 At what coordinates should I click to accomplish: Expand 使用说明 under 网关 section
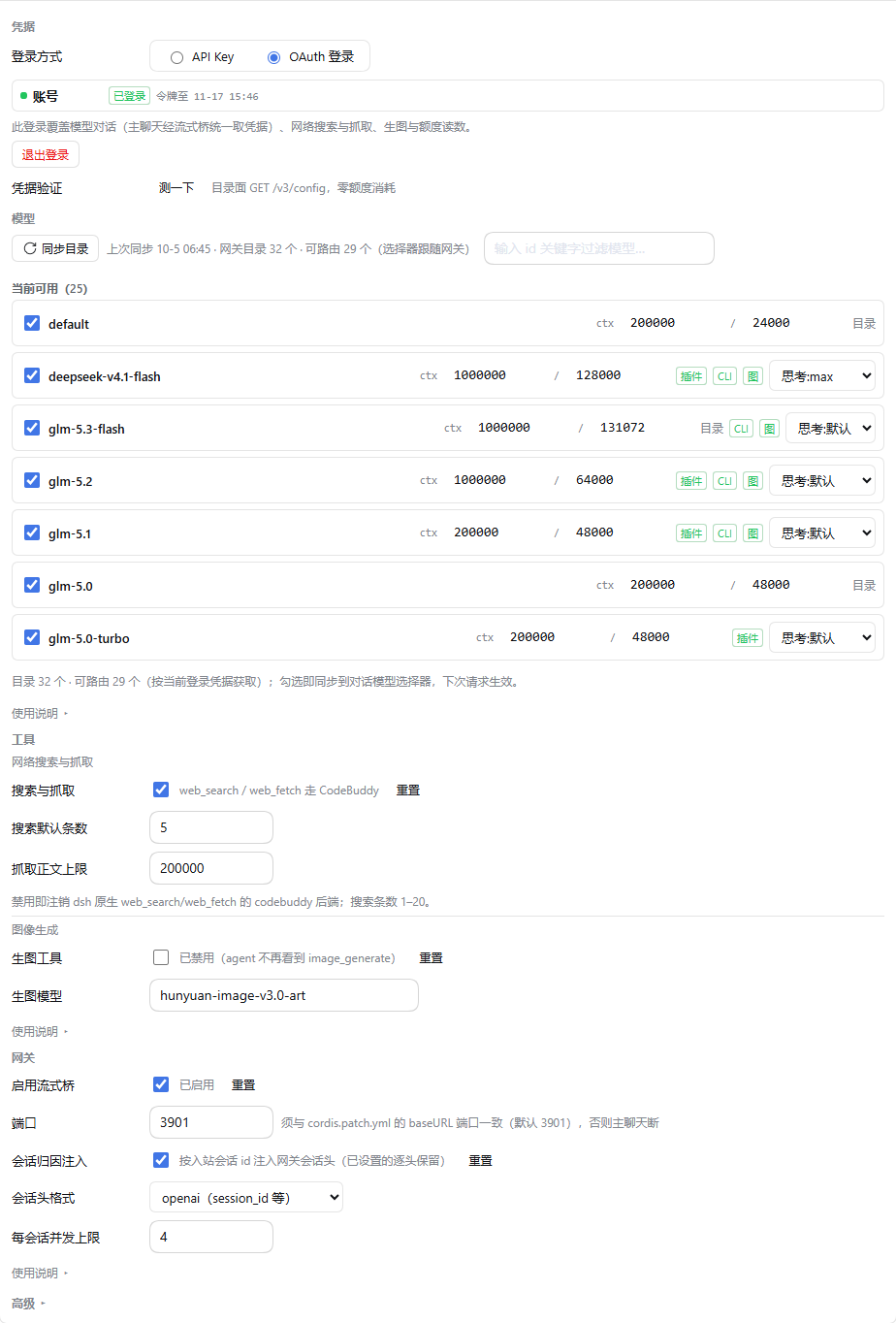(x=40, y=1273)
